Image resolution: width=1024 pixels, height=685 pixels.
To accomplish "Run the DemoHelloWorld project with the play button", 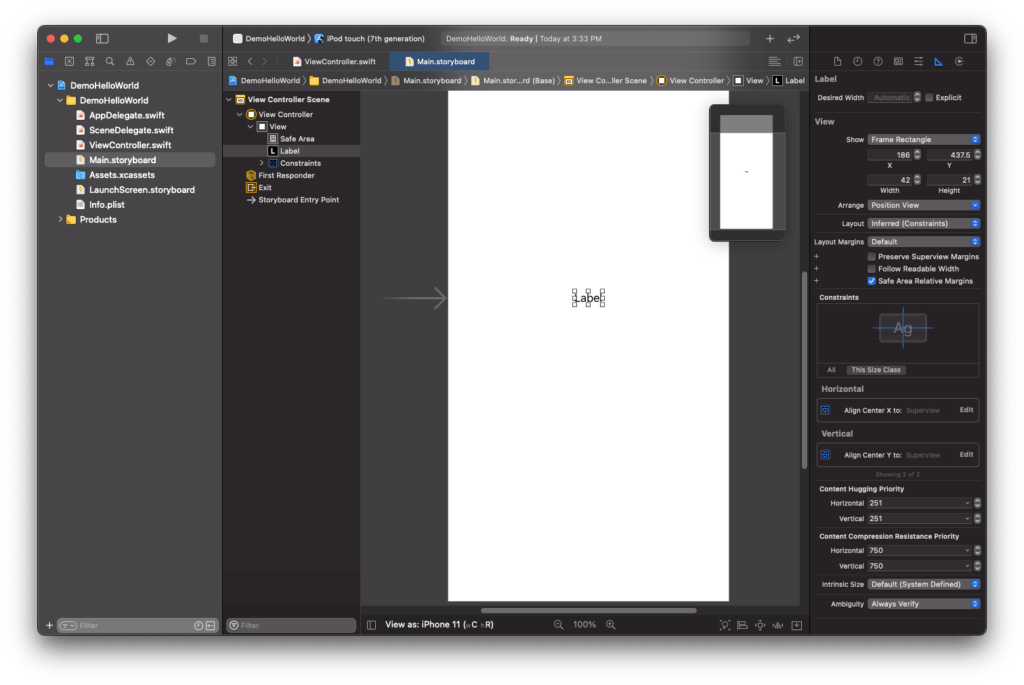I will (170, 37).
